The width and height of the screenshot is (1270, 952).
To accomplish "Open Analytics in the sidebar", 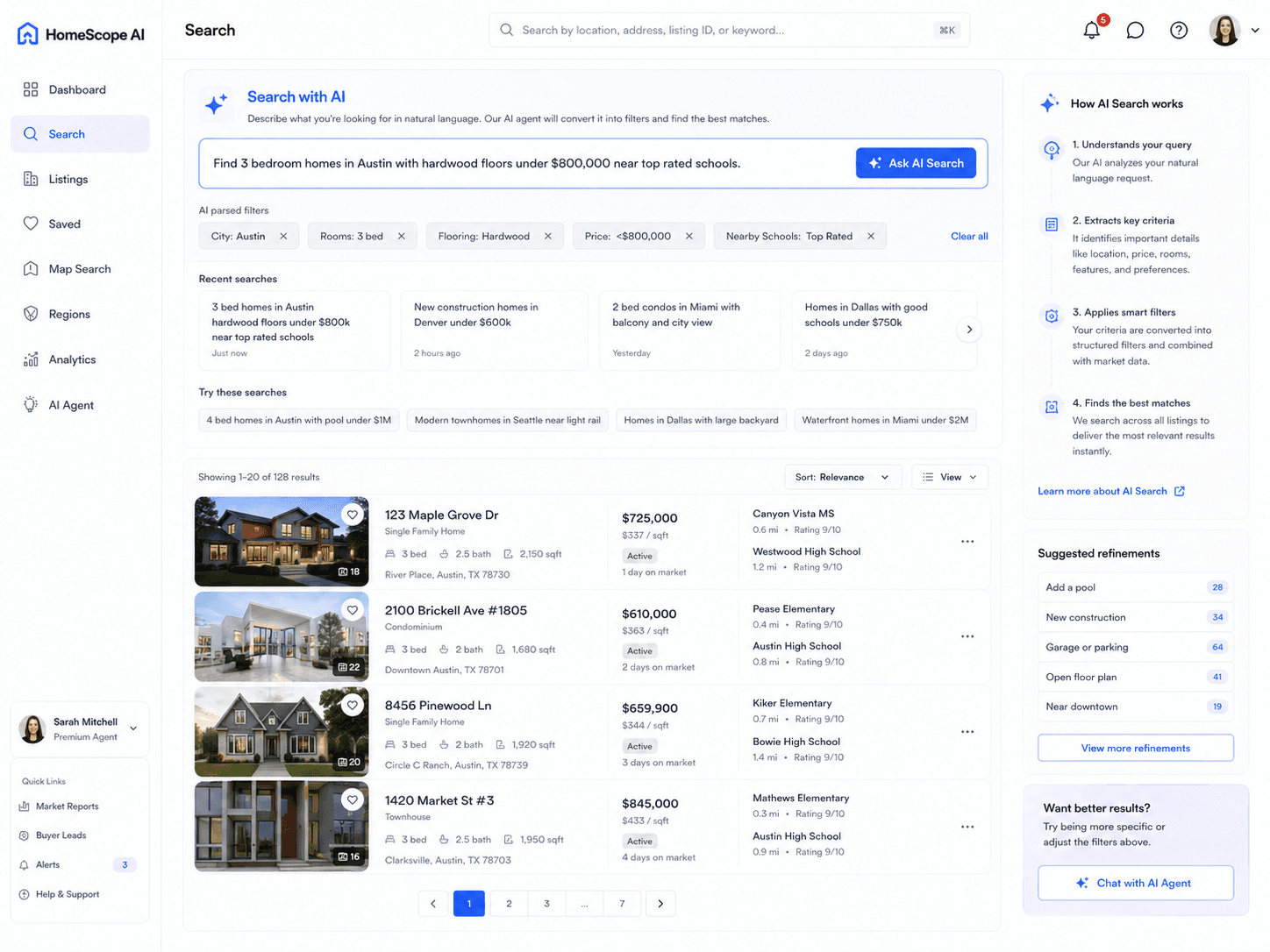I will click(80, 359).
